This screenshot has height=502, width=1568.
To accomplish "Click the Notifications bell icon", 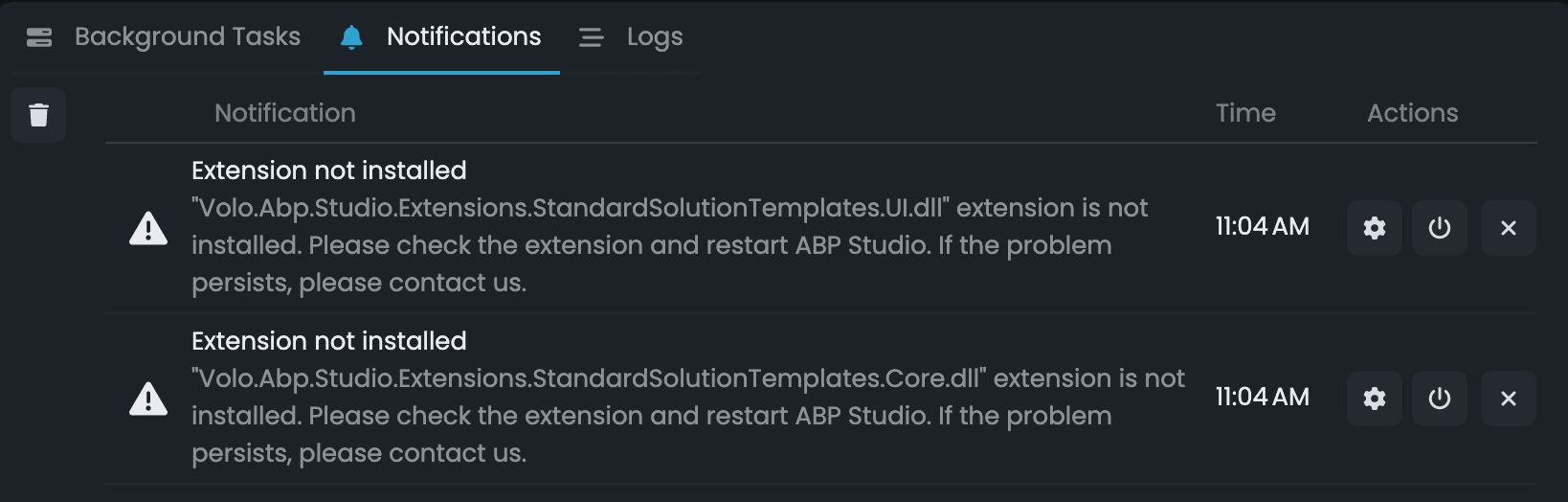I will click(351, 37).
